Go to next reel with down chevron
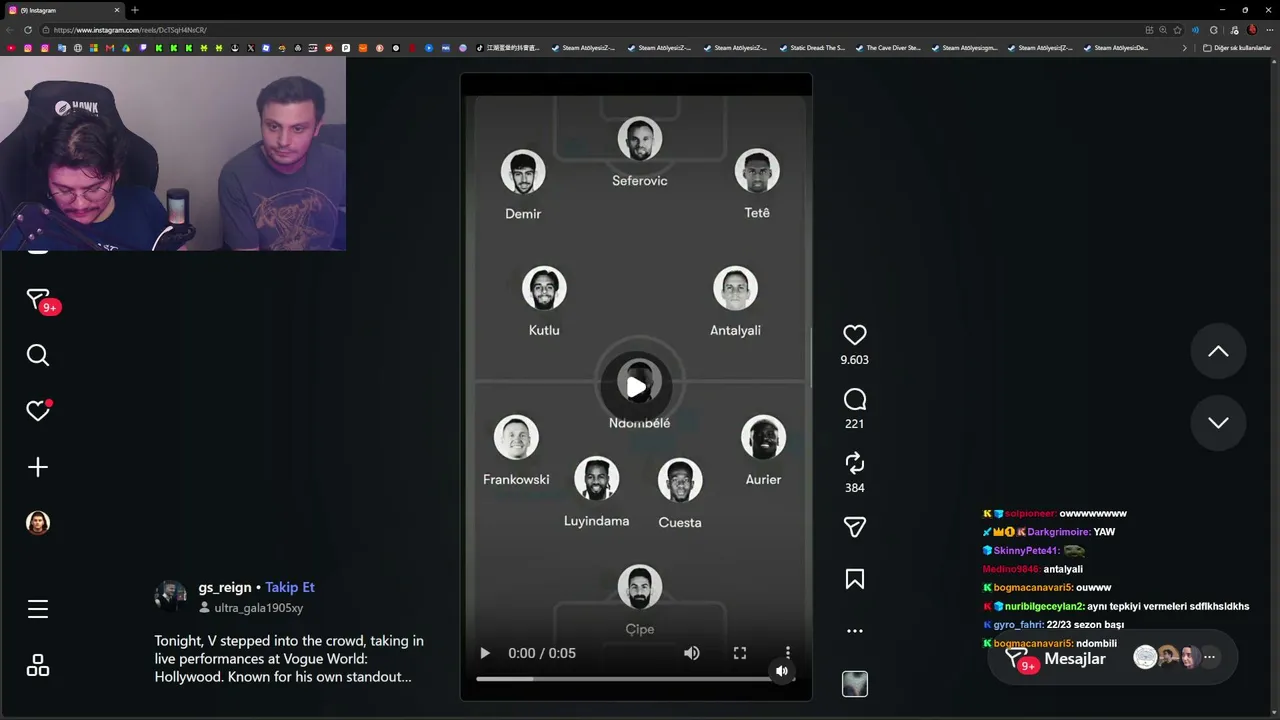 point(1218,423)
